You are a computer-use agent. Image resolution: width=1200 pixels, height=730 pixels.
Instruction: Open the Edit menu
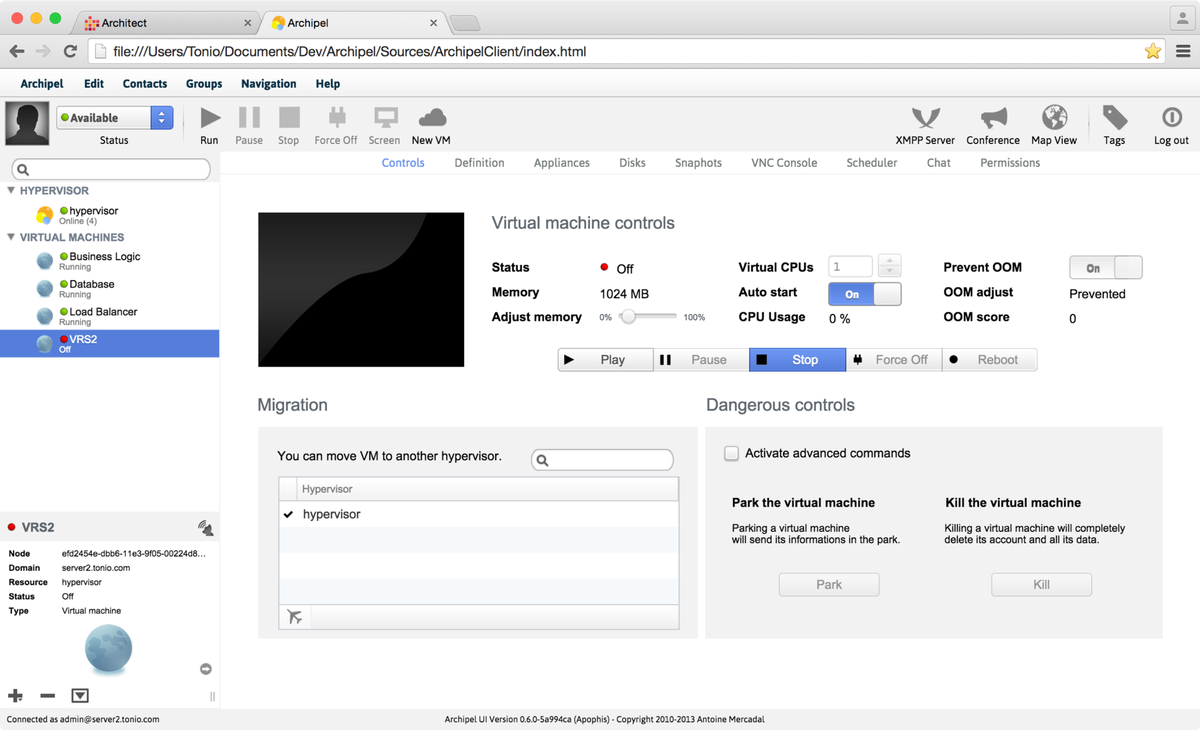click(94, 84)
